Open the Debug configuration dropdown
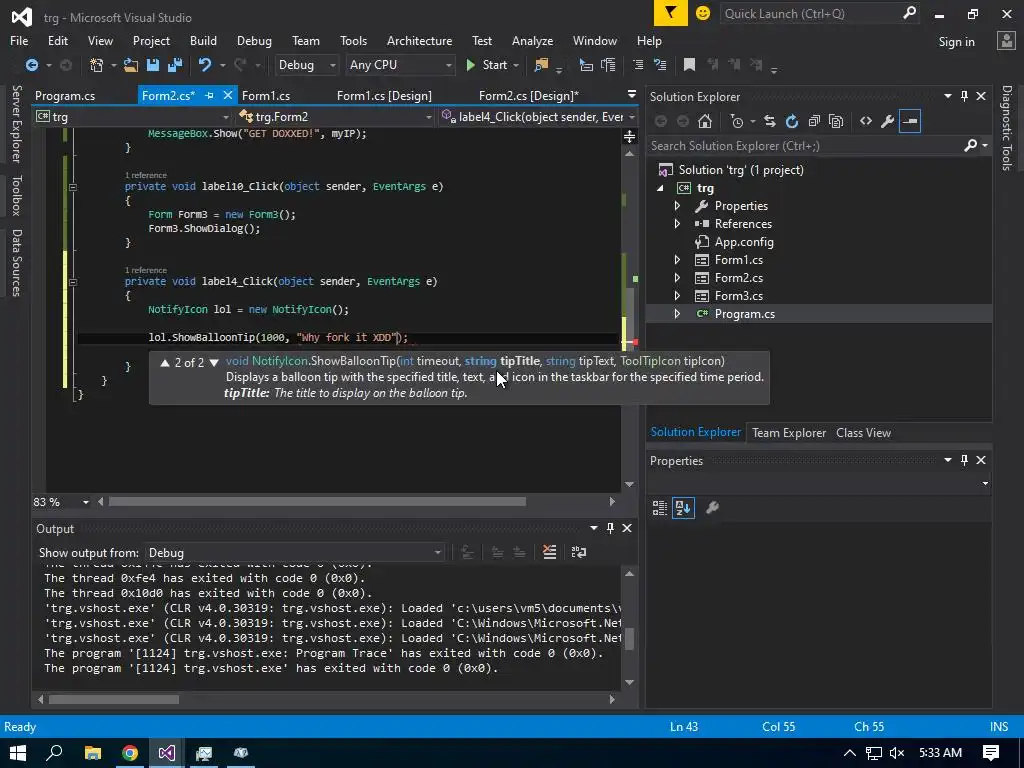1024x768 pixels. click(306, 65)
